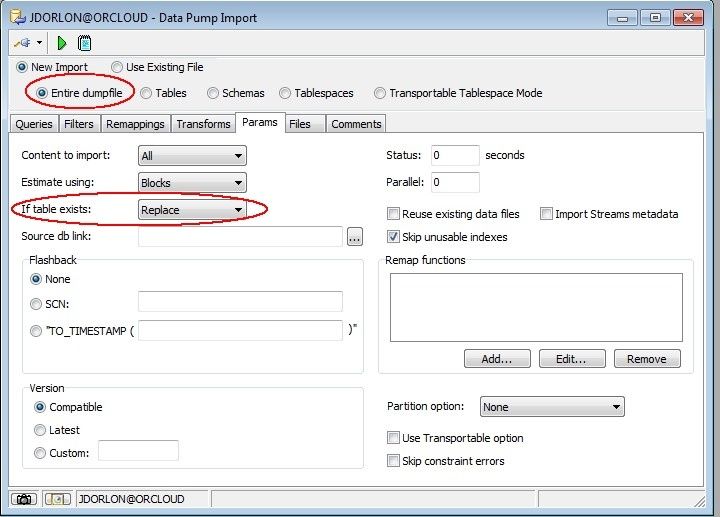The height and width of the screenshot is (517, 720).
Task: Click the script notepad toolbar icon
Action: 84,43
